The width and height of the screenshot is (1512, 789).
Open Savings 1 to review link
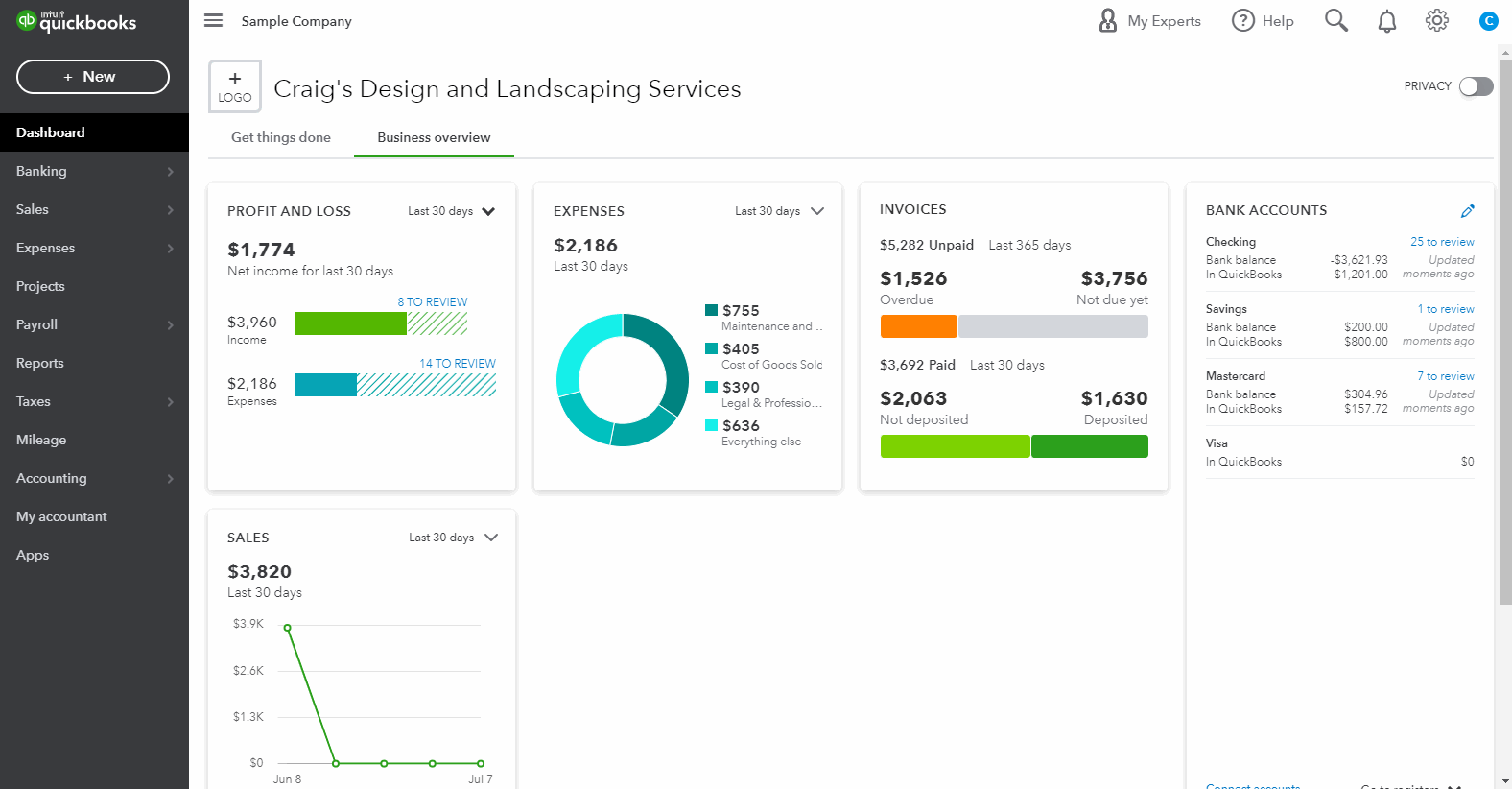1446,309
